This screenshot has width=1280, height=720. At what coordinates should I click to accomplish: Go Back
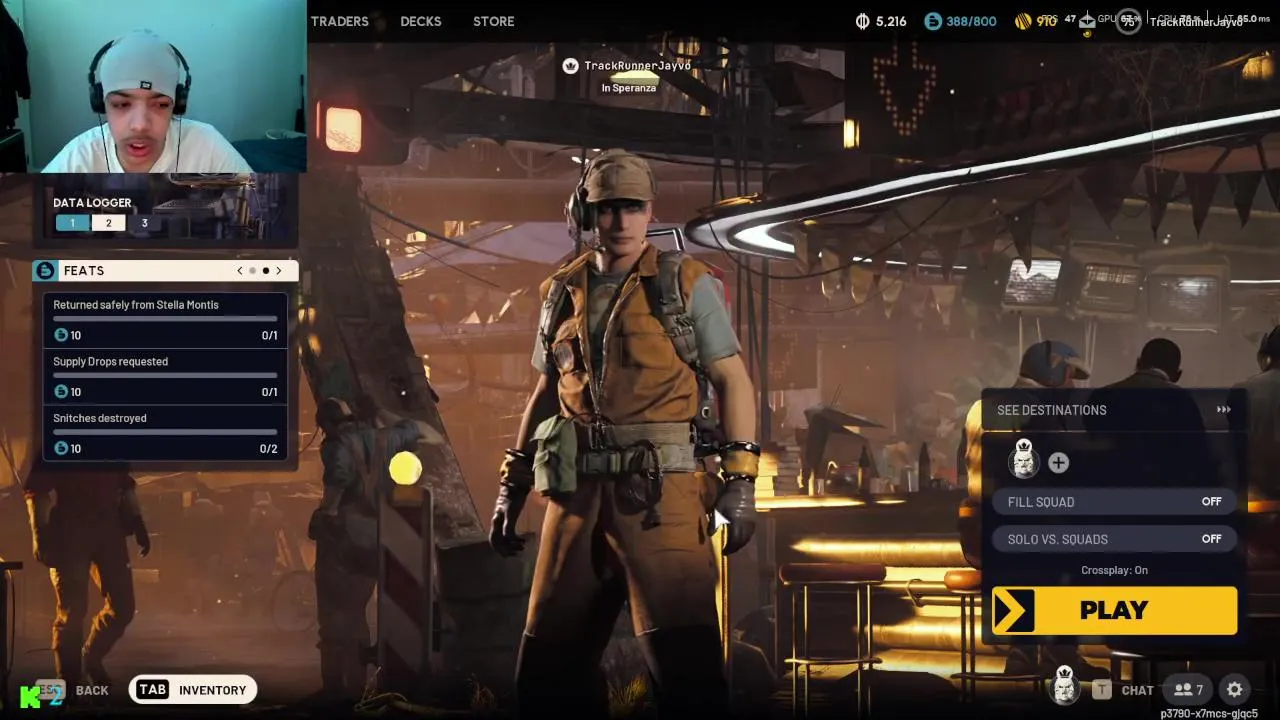tap(92, 690)
